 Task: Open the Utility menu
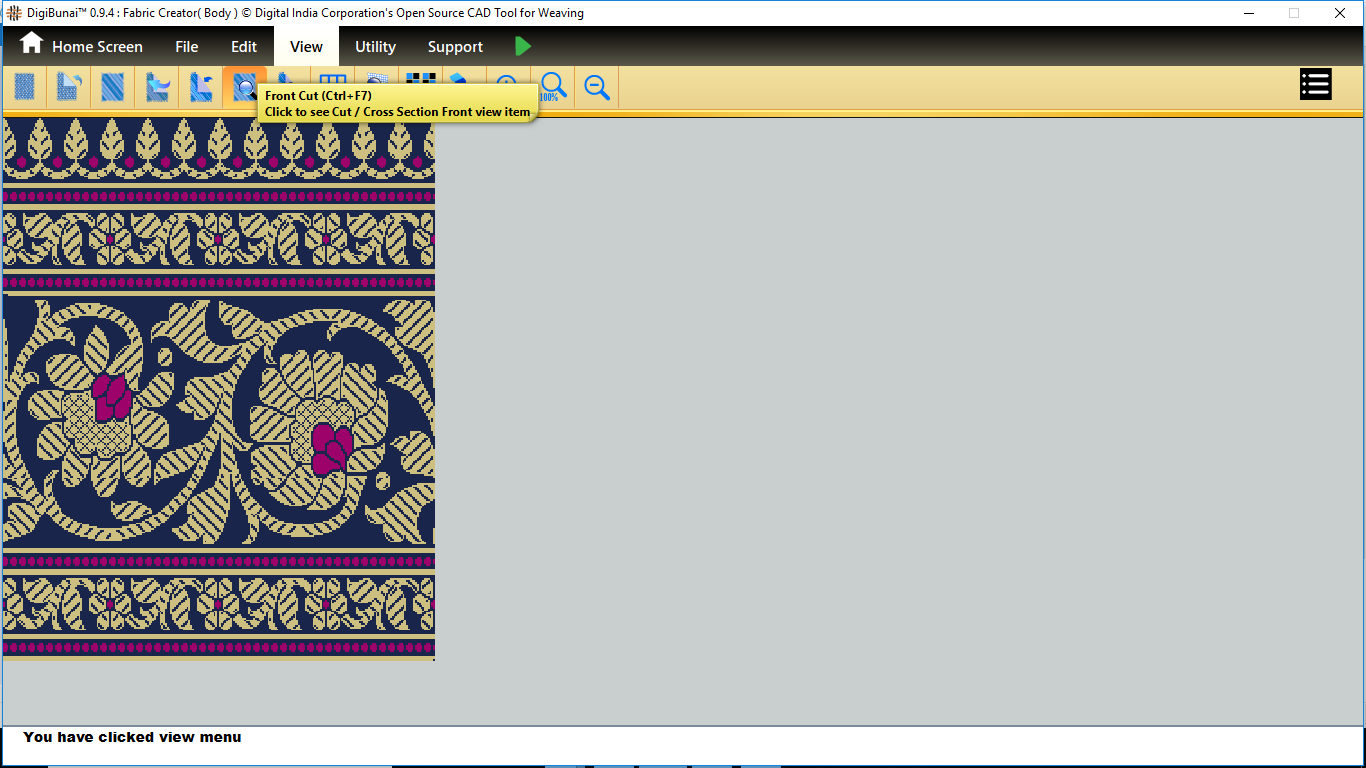(x=375, y=47)
